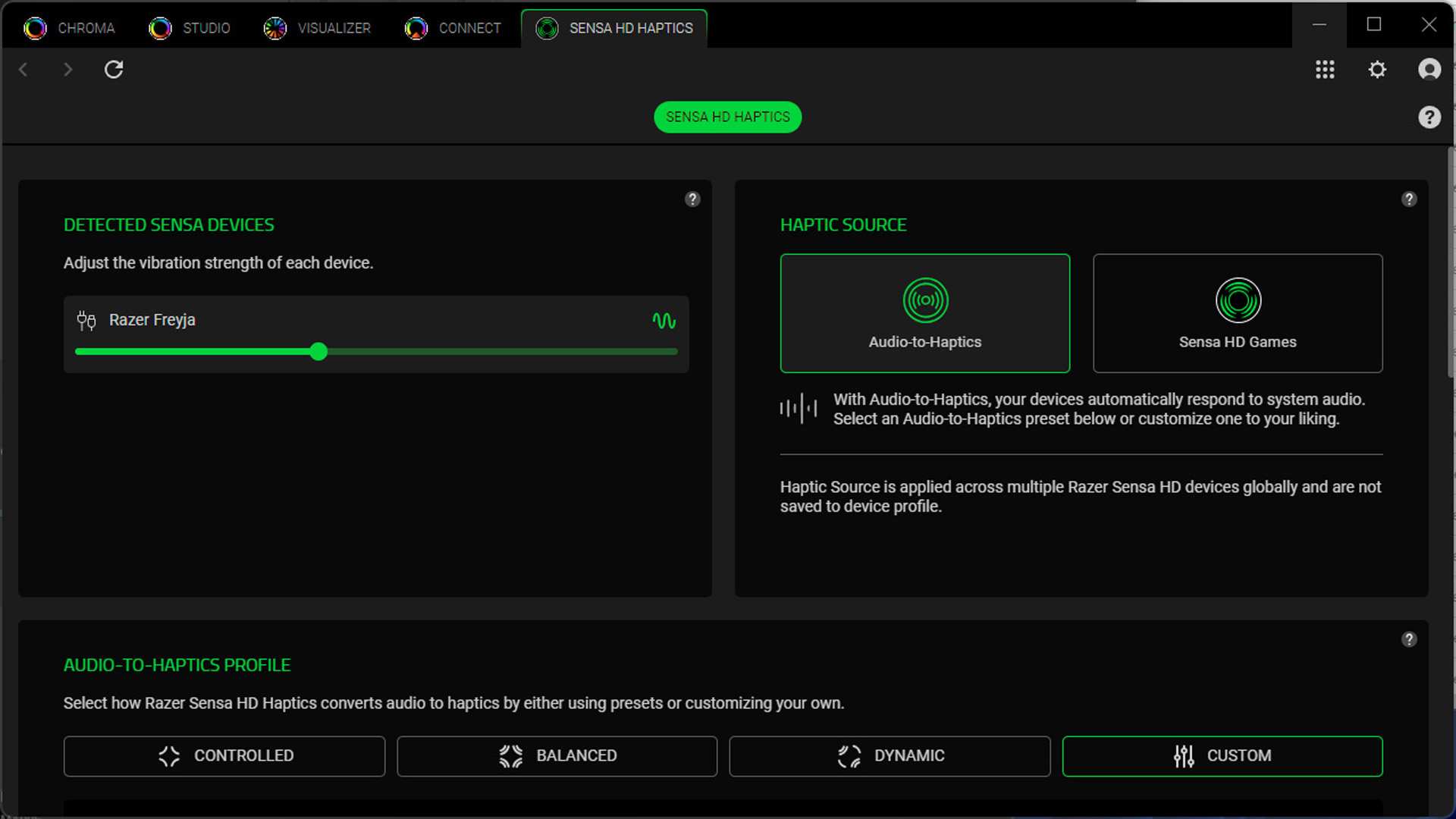
Task: Click the green Sensa HD Haptics pill button
Action: [x=727, y=117]
